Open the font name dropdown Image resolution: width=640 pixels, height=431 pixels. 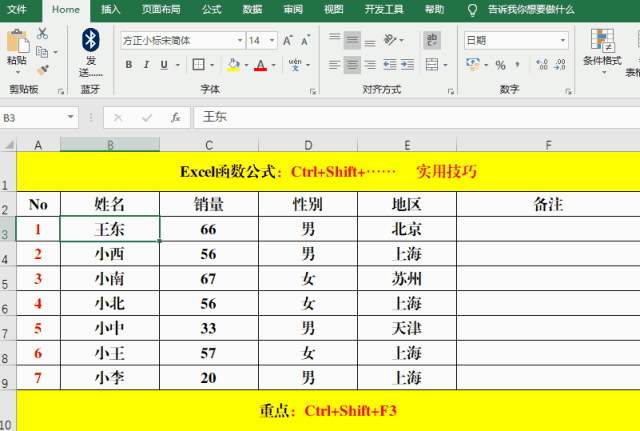coord(240,41)
